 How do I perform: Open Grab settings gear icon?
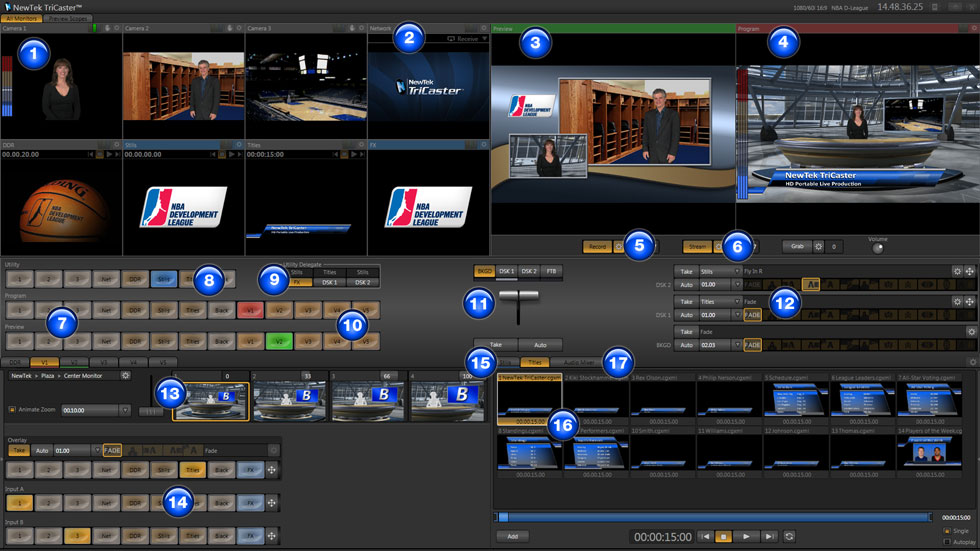point(818,247)
